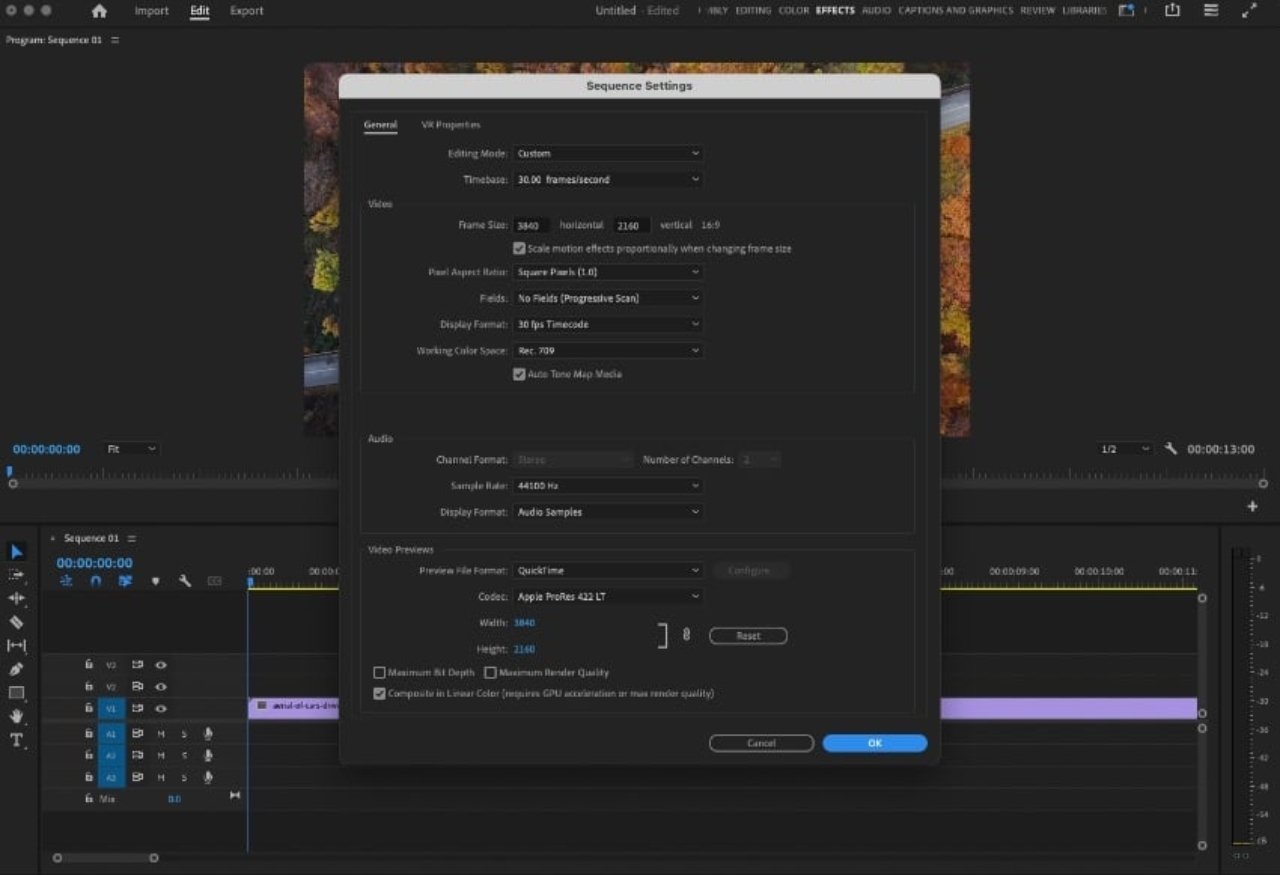Open timeline wrench display settings
The width and height of the screenshot is (1280, 875).
[x=185, y=581]
